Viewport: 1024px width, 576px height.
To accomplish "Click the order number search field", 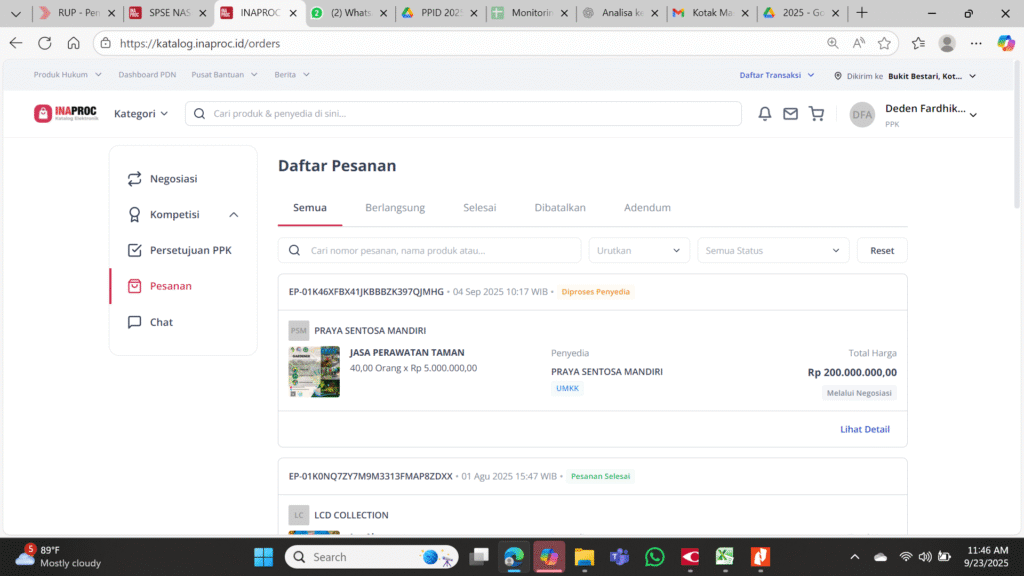I will [x=430, y=250].
